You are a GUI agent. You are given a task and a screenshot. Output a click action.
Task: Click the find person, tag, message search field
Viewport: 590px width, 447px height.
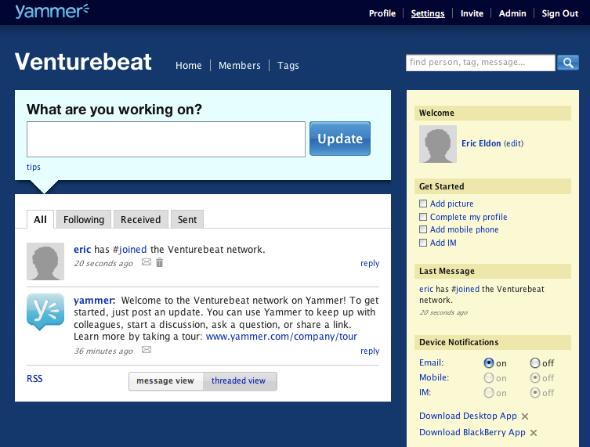point(480,62)
